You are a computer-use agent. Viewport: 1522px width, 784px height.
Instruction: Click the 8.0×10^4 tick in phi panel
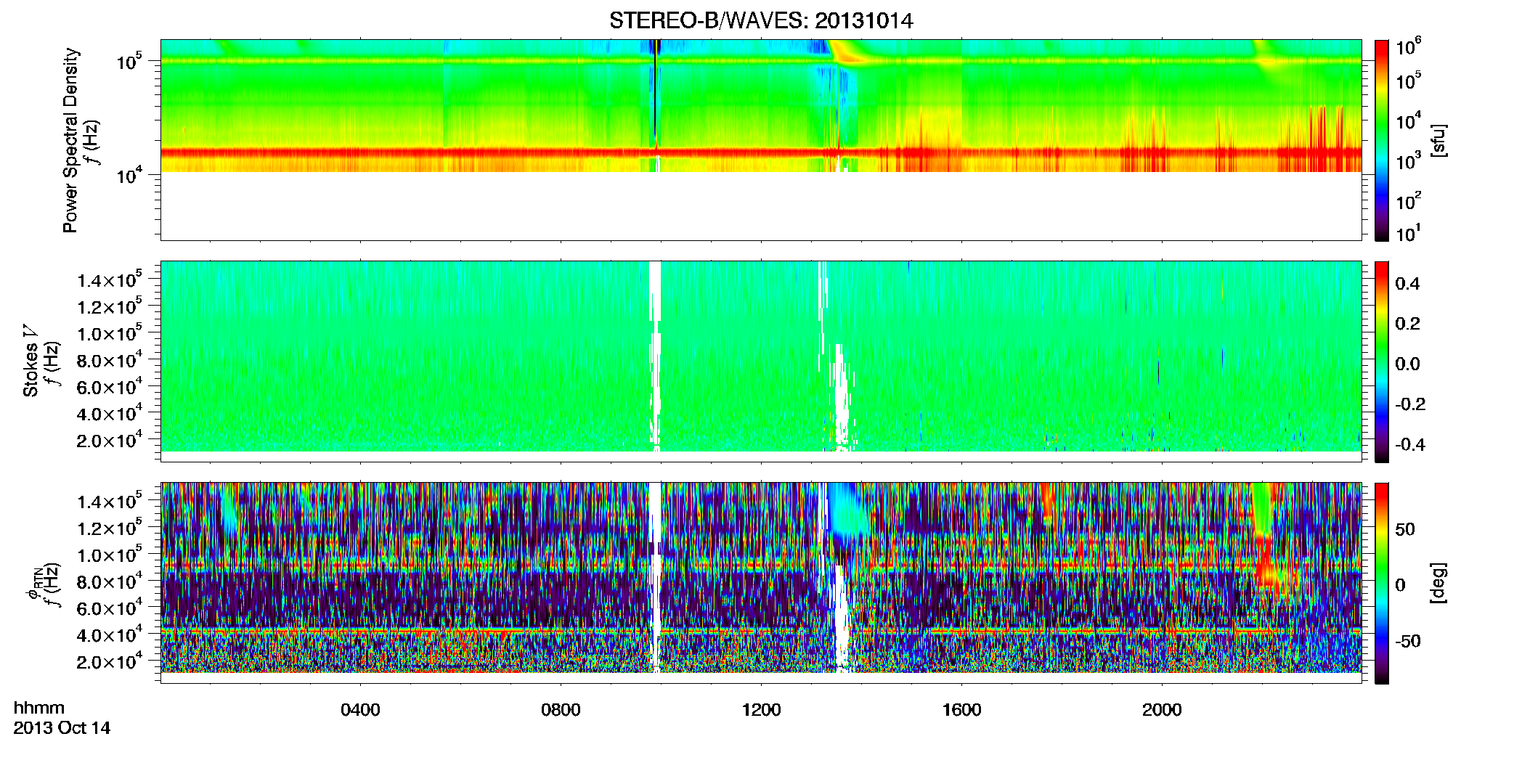pos(110,581)
